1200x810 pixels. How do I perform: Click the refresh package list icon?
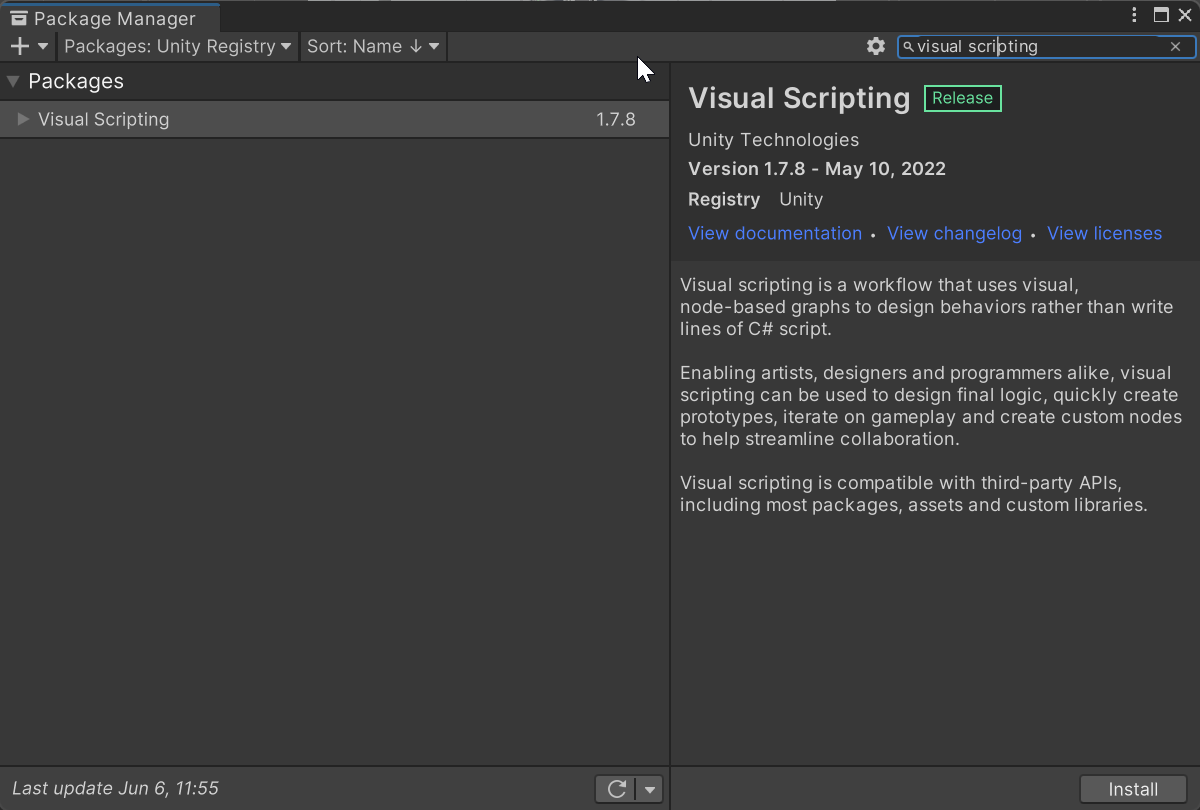pyautogui.click(x=616, y=789)
